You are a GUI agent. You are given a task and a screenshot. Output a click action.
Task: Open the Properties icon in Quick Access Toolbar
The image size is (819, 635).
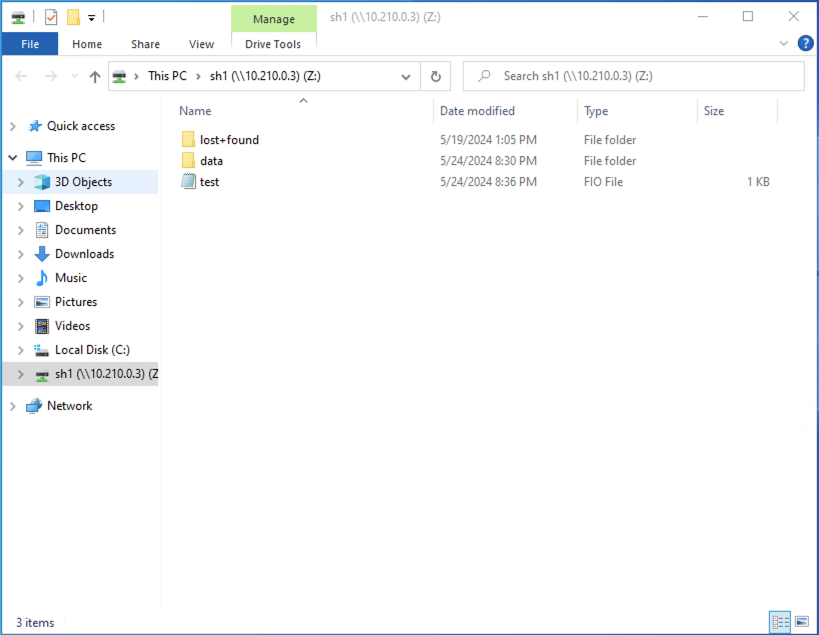[x=50, y=17]
